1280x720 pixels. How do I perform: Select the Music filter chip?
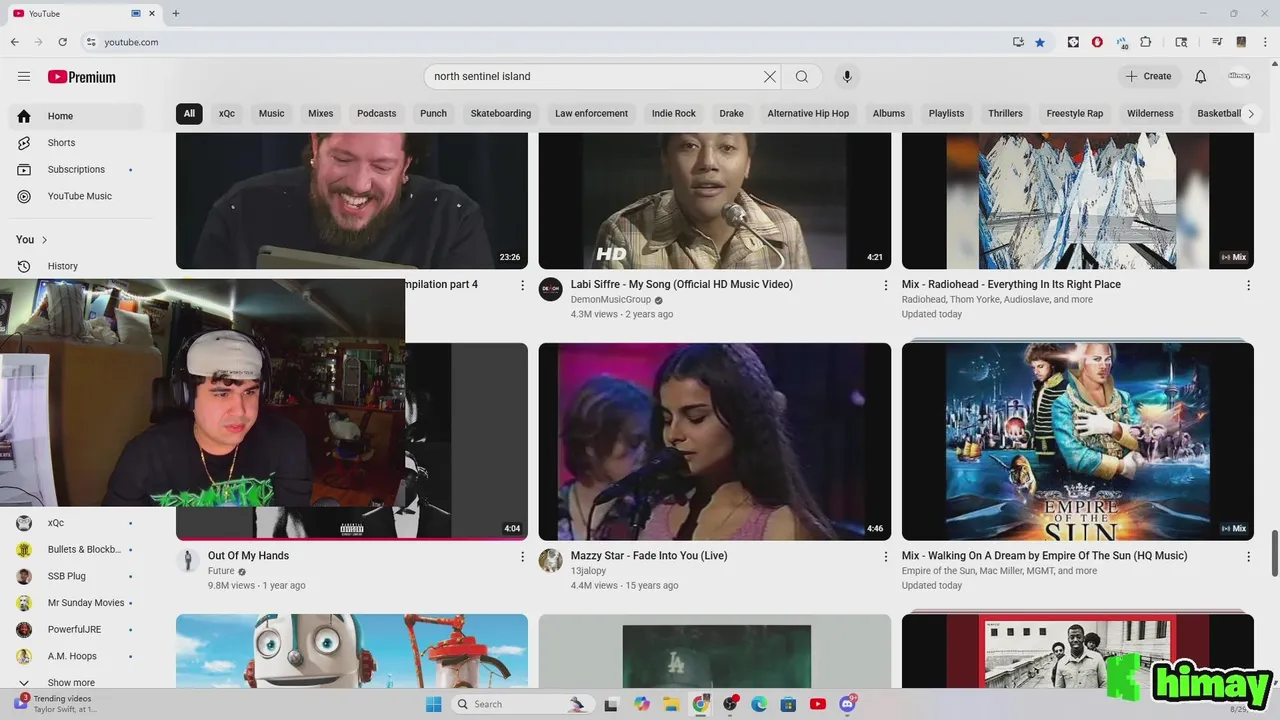272,113
